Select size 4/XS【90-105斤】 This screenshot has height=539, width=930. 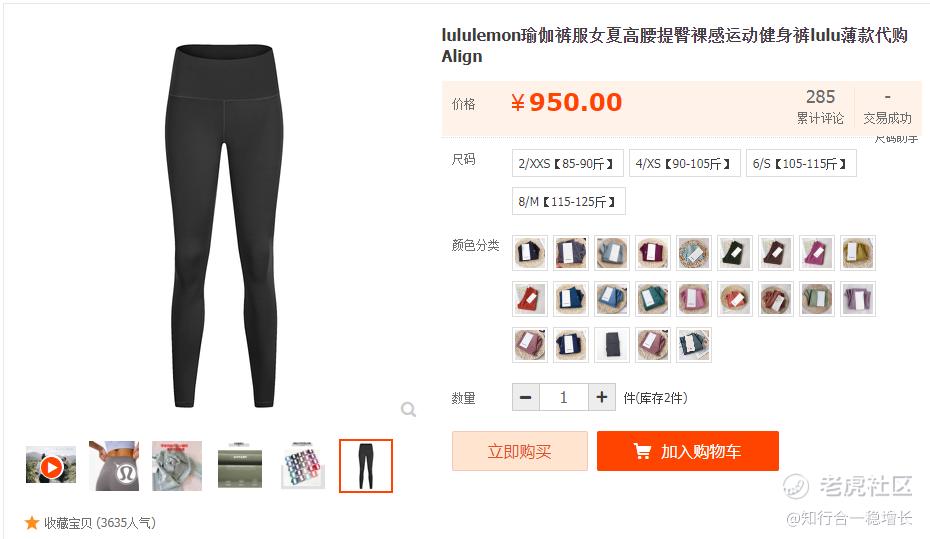point(684,163)
